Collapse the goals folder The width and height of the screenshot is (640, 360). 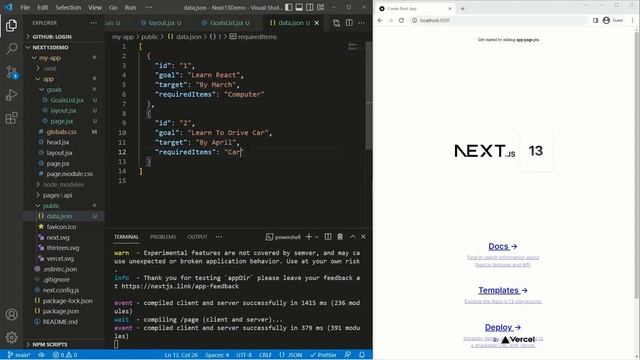(x=54, y=89)
